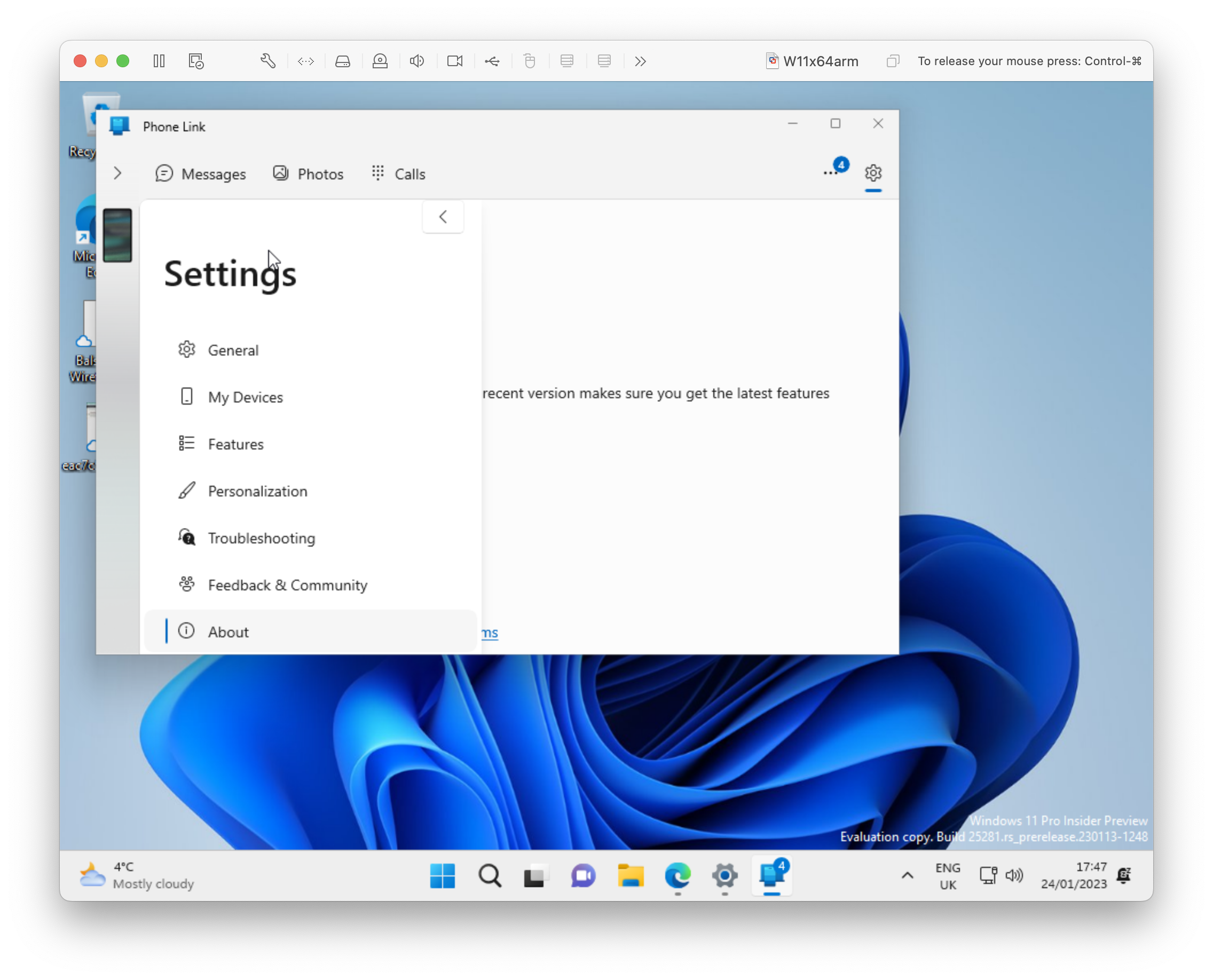This screenshot has height=980, width=1213.
Task: Go to My Devices settings
Action: coord(245,398)
